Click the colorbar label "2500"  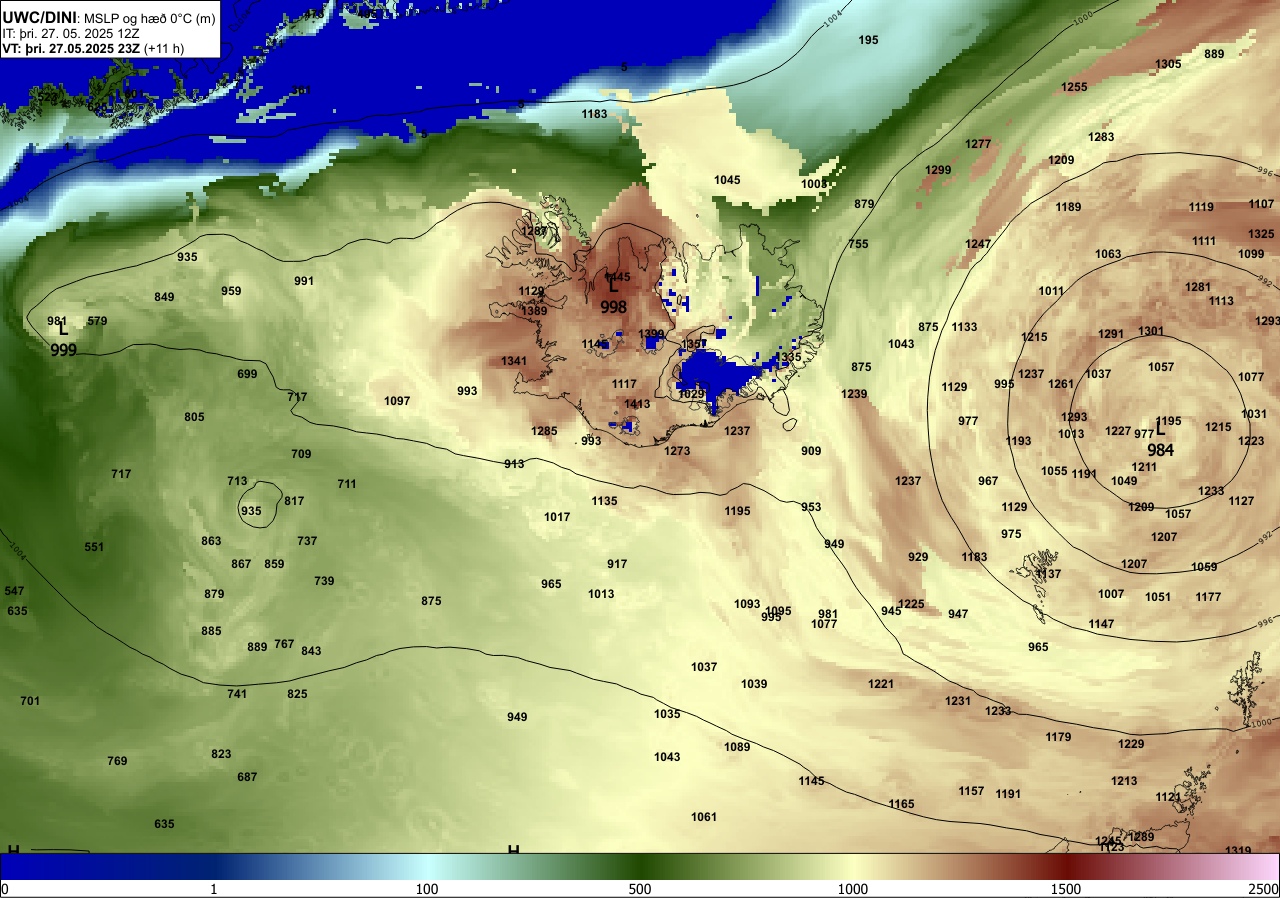pyautogui.click(x=1265, y=889)
